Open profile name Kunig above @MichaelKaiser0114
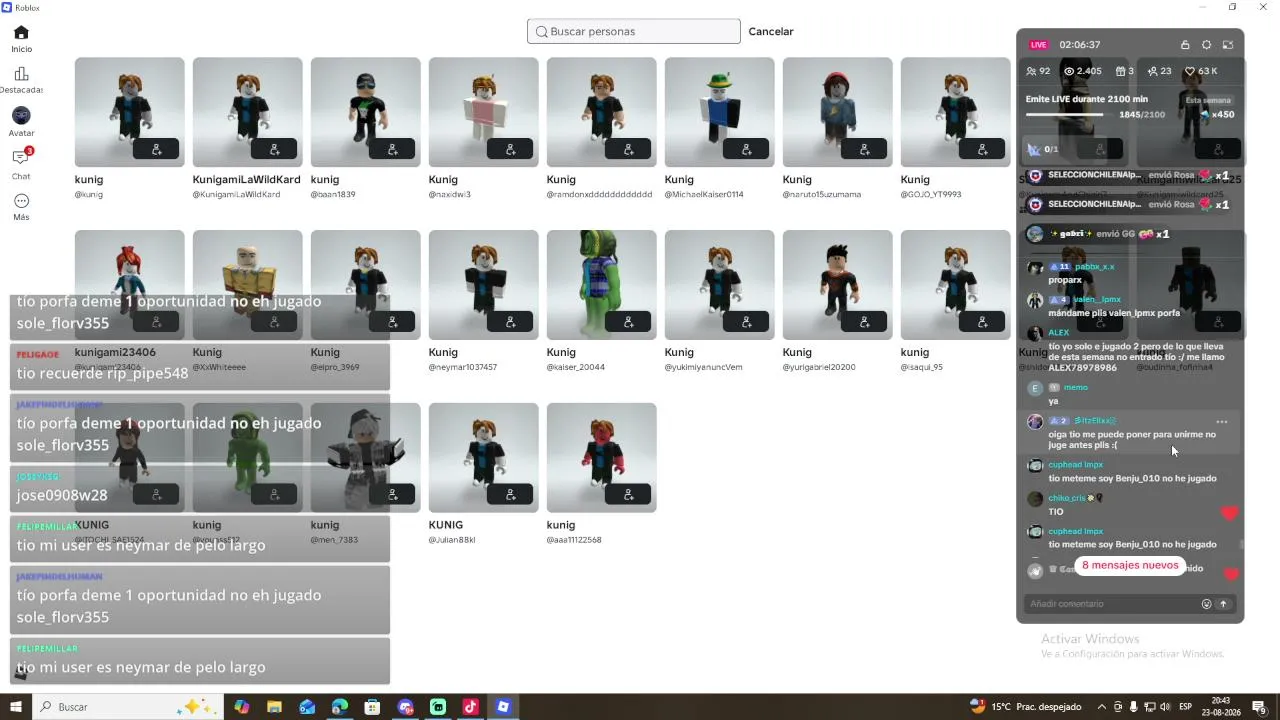The image size is (1280, 720). [679, 180]
